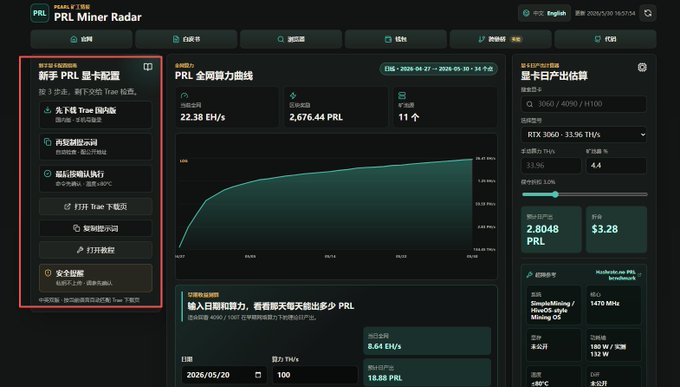Click the 打开 Trae 下载页 button

pyautogui.click(x=95, y=207)
